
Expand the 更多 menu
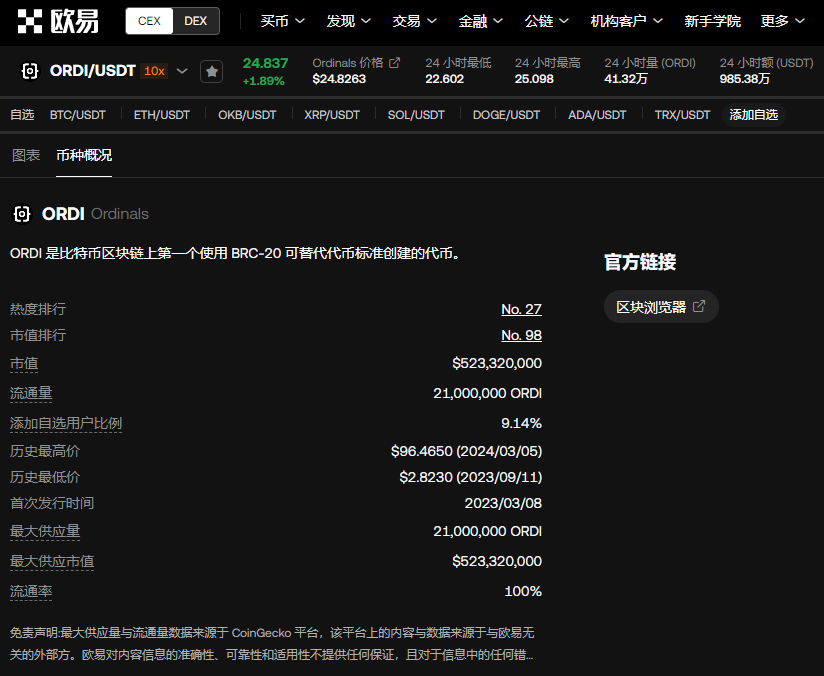tap(782, 21)
